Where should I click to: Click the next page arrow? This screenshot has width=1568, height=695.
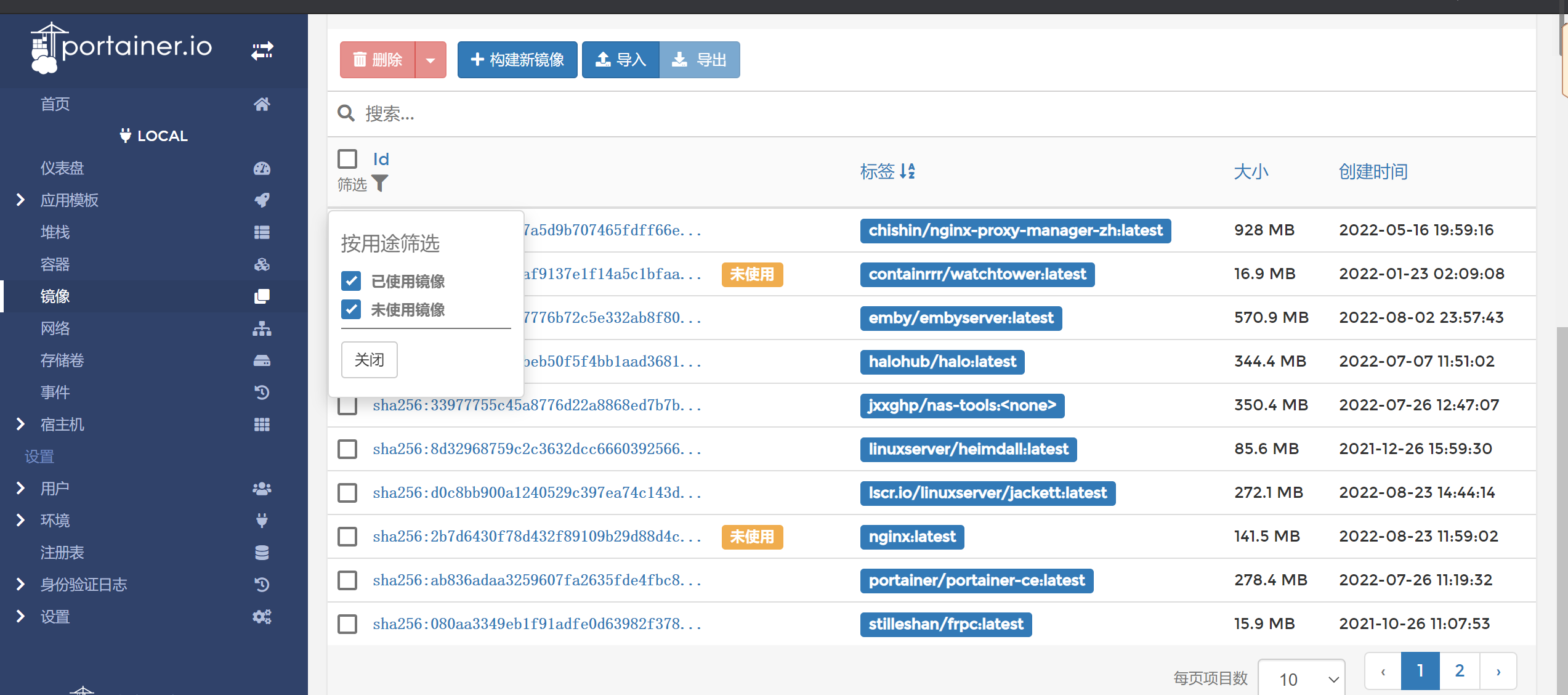[x=1498, y=670]
